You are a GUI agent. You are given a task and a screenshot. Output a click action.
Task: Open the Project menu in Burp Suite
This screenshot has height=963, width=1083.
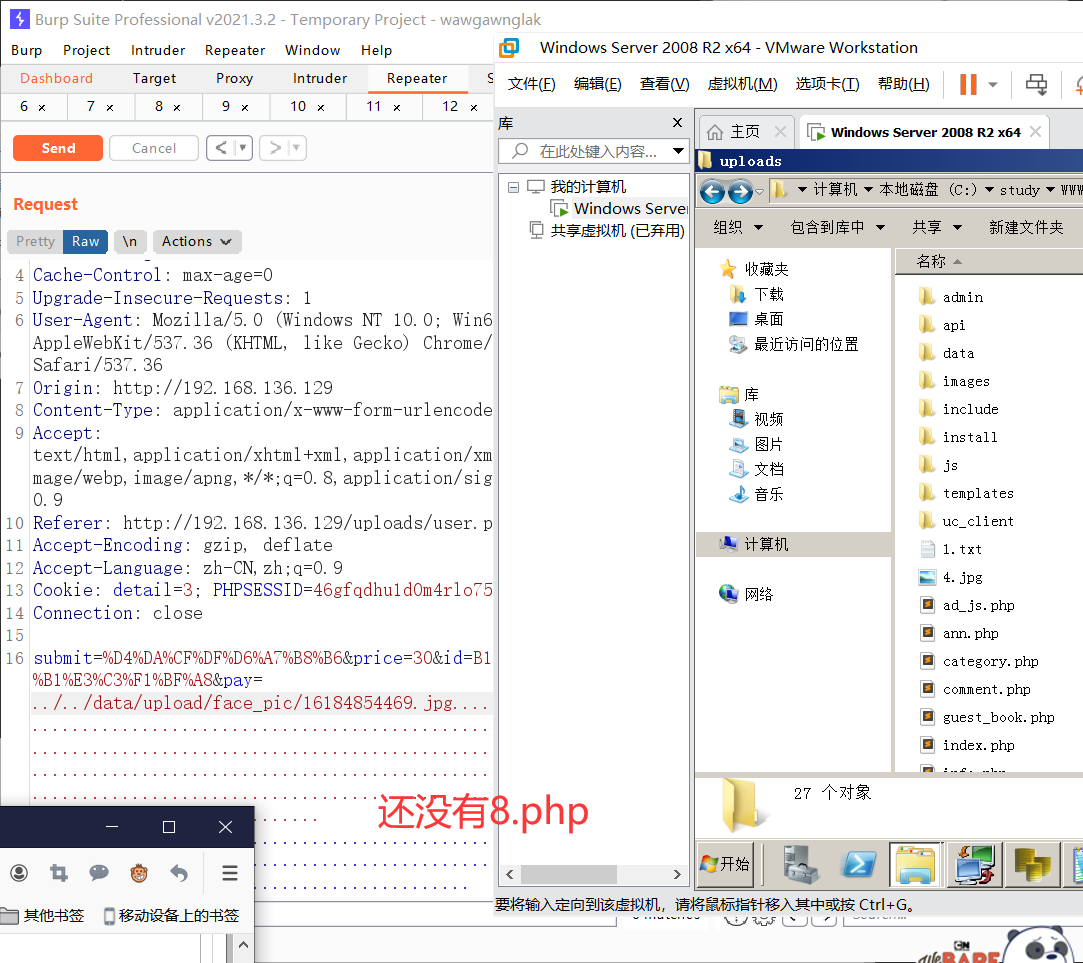pyautogui.click(x=86, y=50)
